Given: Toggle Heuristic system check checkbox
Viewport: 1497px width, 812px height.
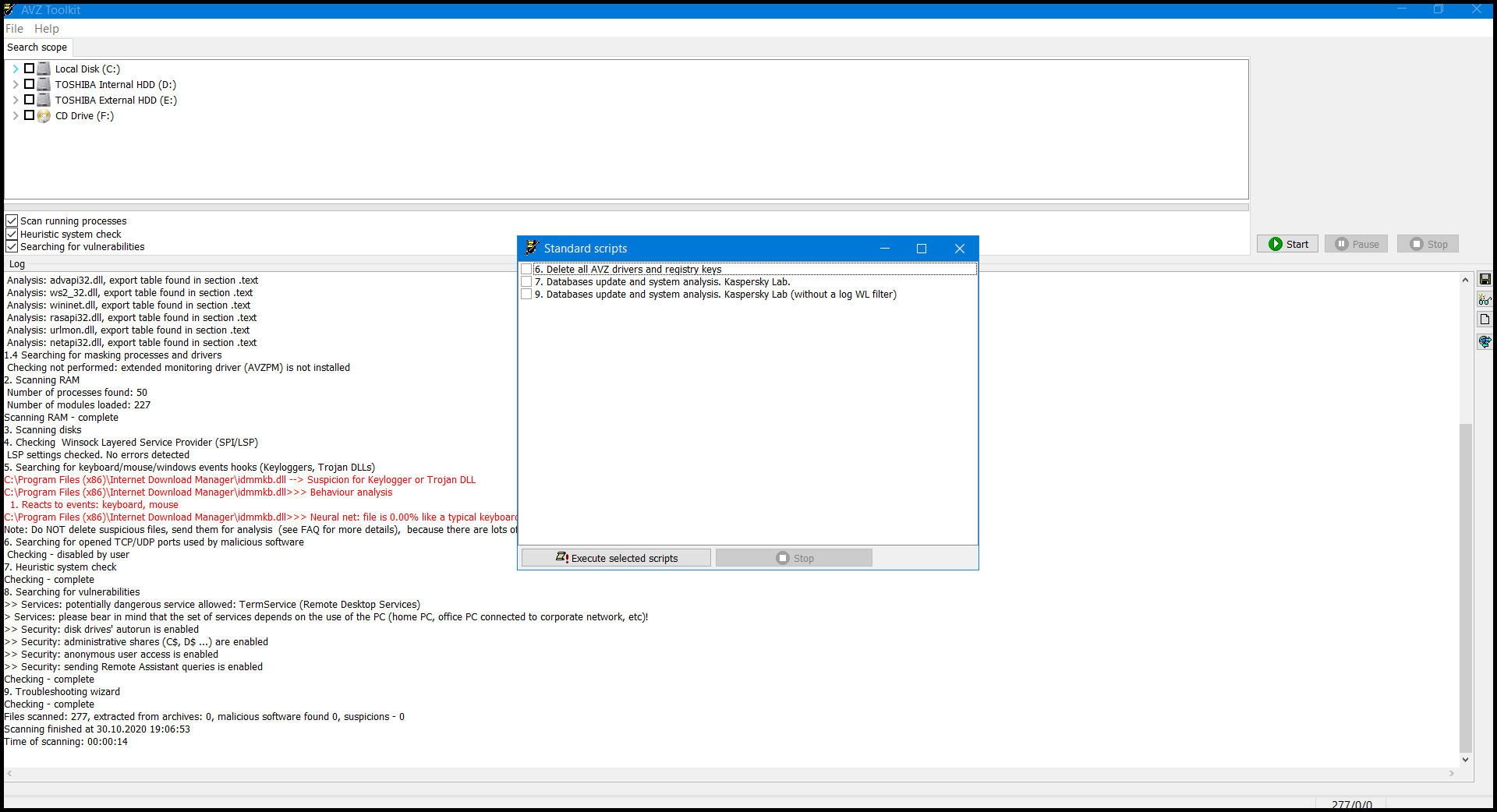Looking at the screenshot, I should point(12,234).
